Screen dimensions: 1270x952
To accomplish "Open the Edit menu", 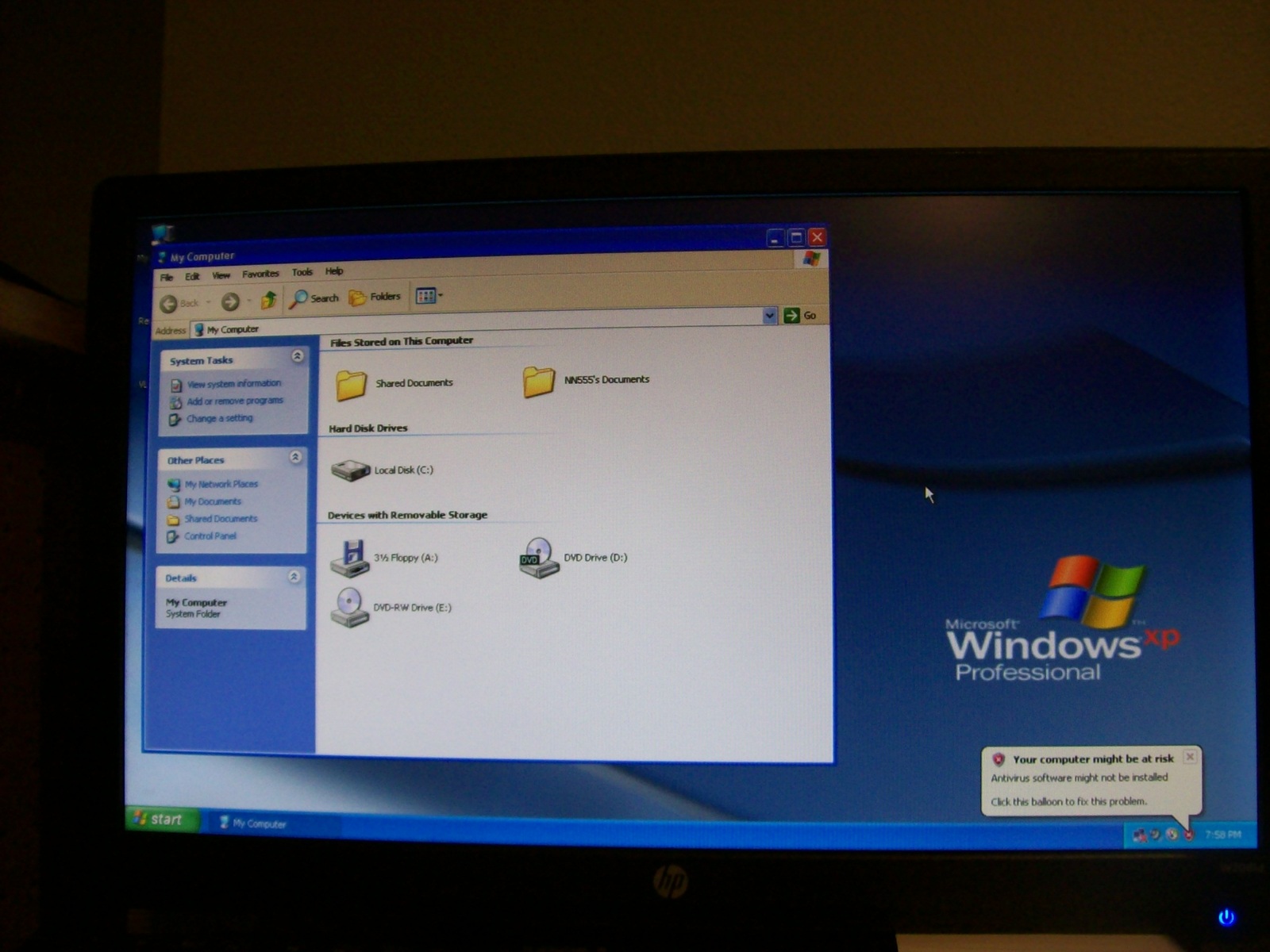I will coord(192,277).
